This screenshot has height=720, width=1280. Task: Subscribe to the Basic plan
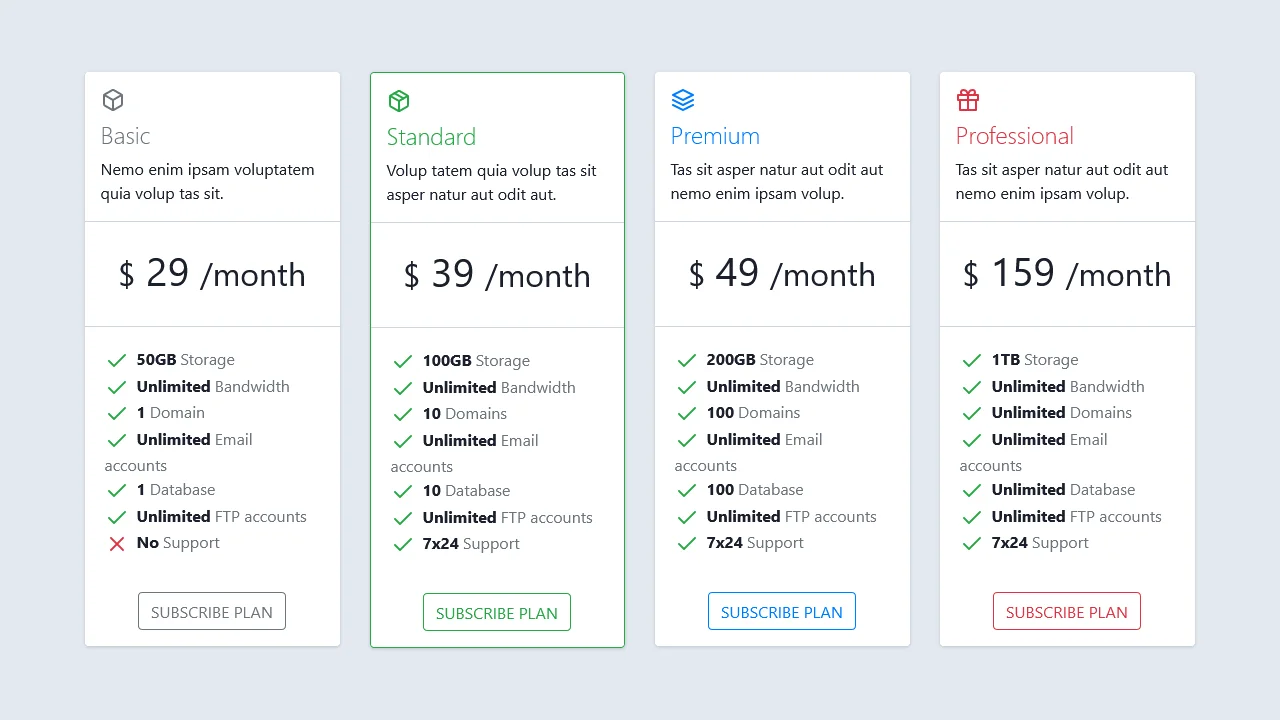tap(211, 611)
